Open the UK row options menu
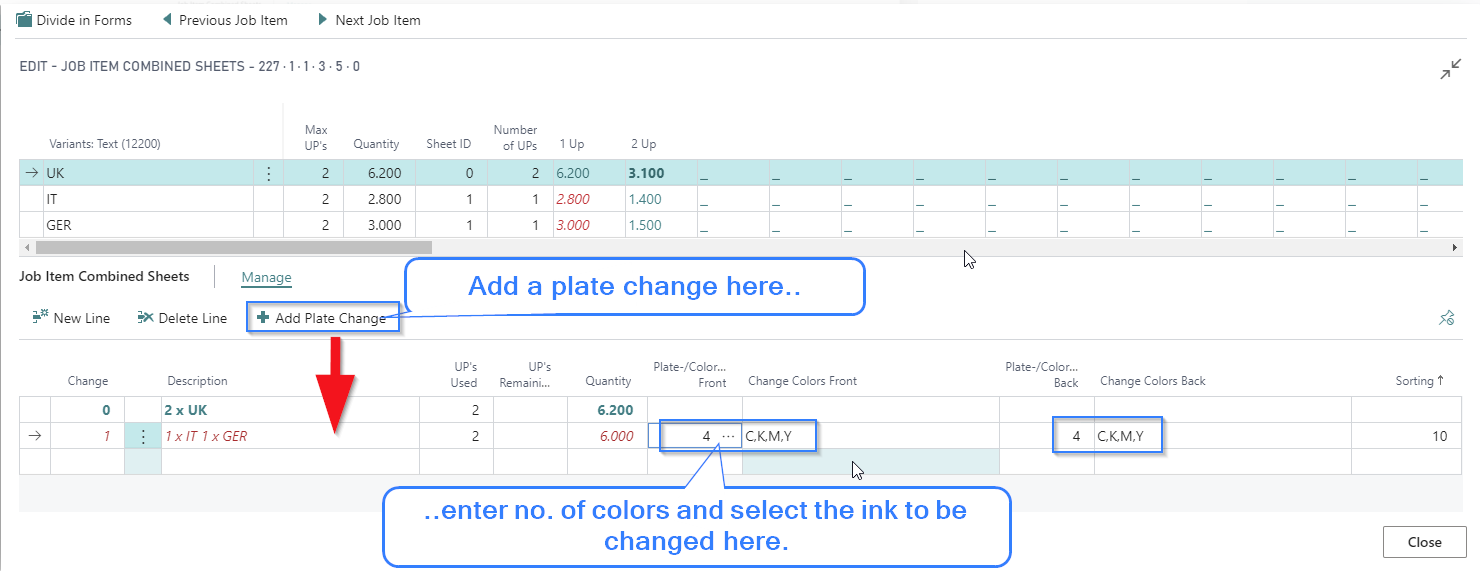The height and width of the screenshot is (571, 1480). [x=268, y=173]
